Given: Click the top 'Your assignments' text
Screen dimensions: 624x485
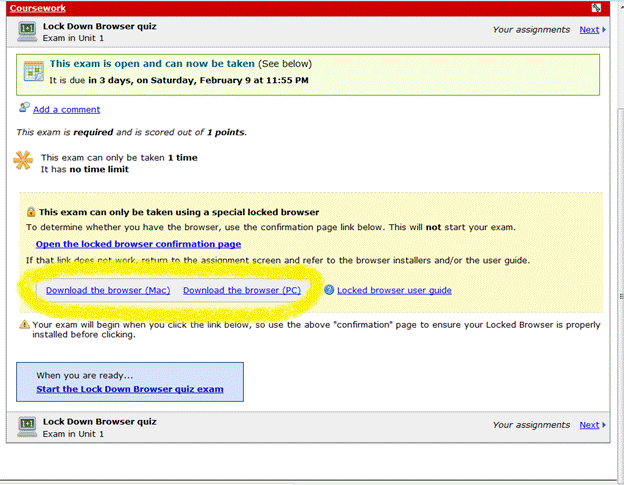Looking at the screenshot, I should 531,30.
